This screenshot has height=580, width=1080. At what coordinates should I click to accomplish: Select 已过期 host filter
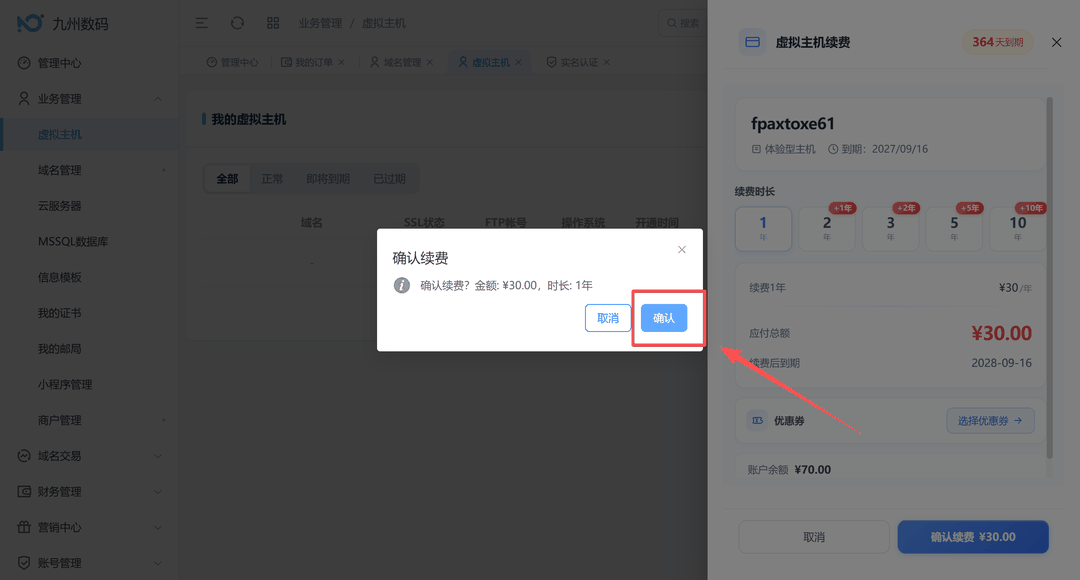[x=389, y=178]
